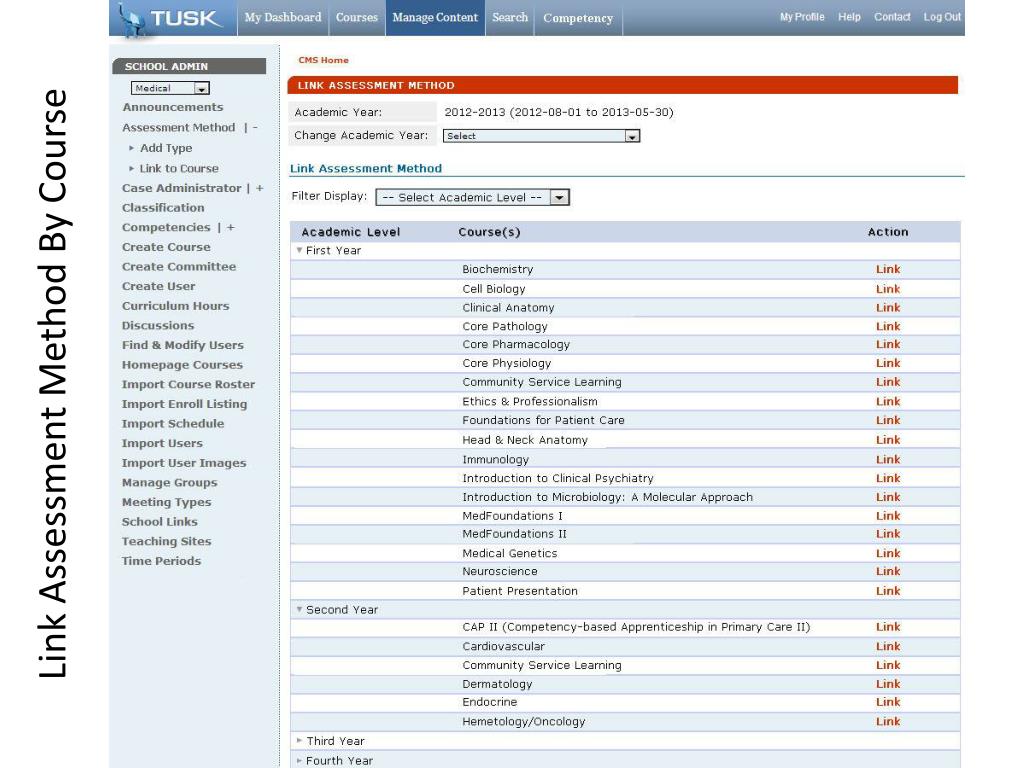The image size is (1024, 768).
Task: Click Link for Core Pharmacology
Action: [888, 344]
